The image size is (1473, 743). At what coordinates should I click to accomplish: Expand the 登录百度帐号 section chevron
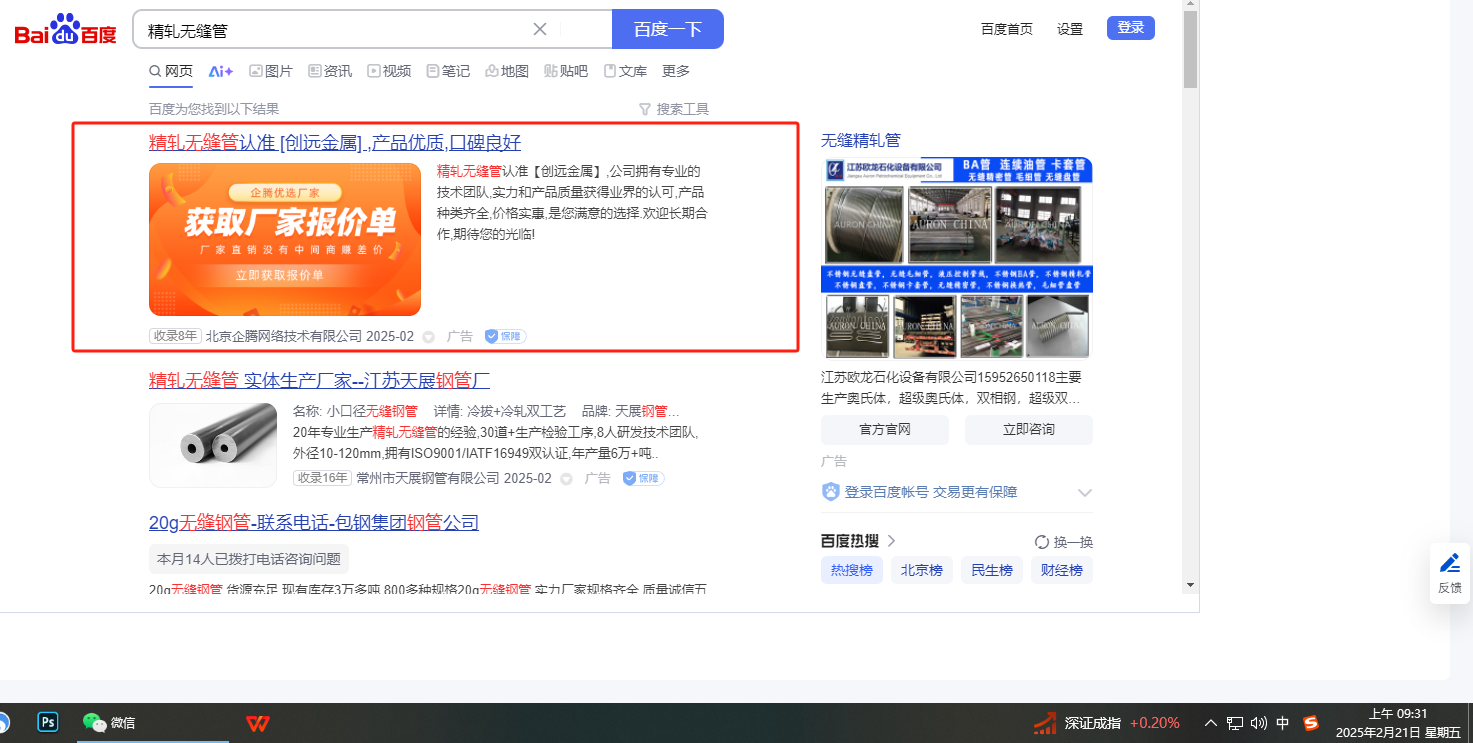point(1085,493)
